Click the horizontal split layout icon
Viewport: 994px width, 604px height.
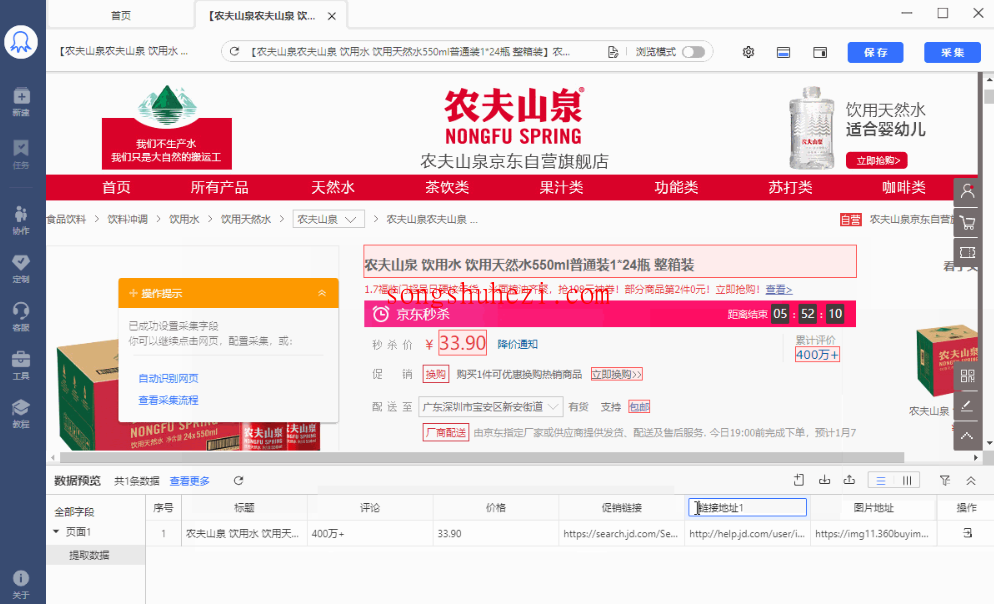[x=784, y=52]
